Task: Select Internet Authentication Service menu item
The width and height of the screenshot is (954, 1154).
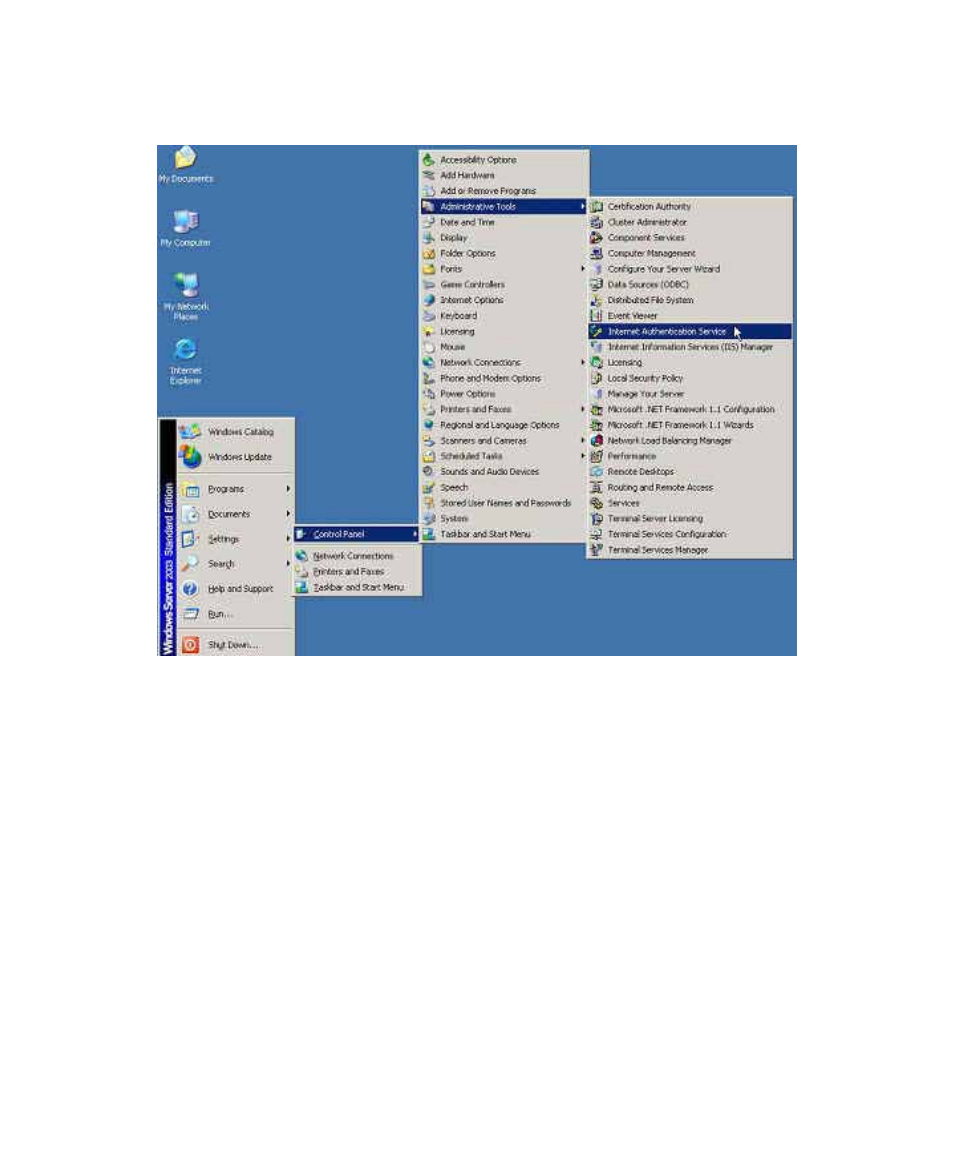Action: pyautogui.click(x=690, y=331)
